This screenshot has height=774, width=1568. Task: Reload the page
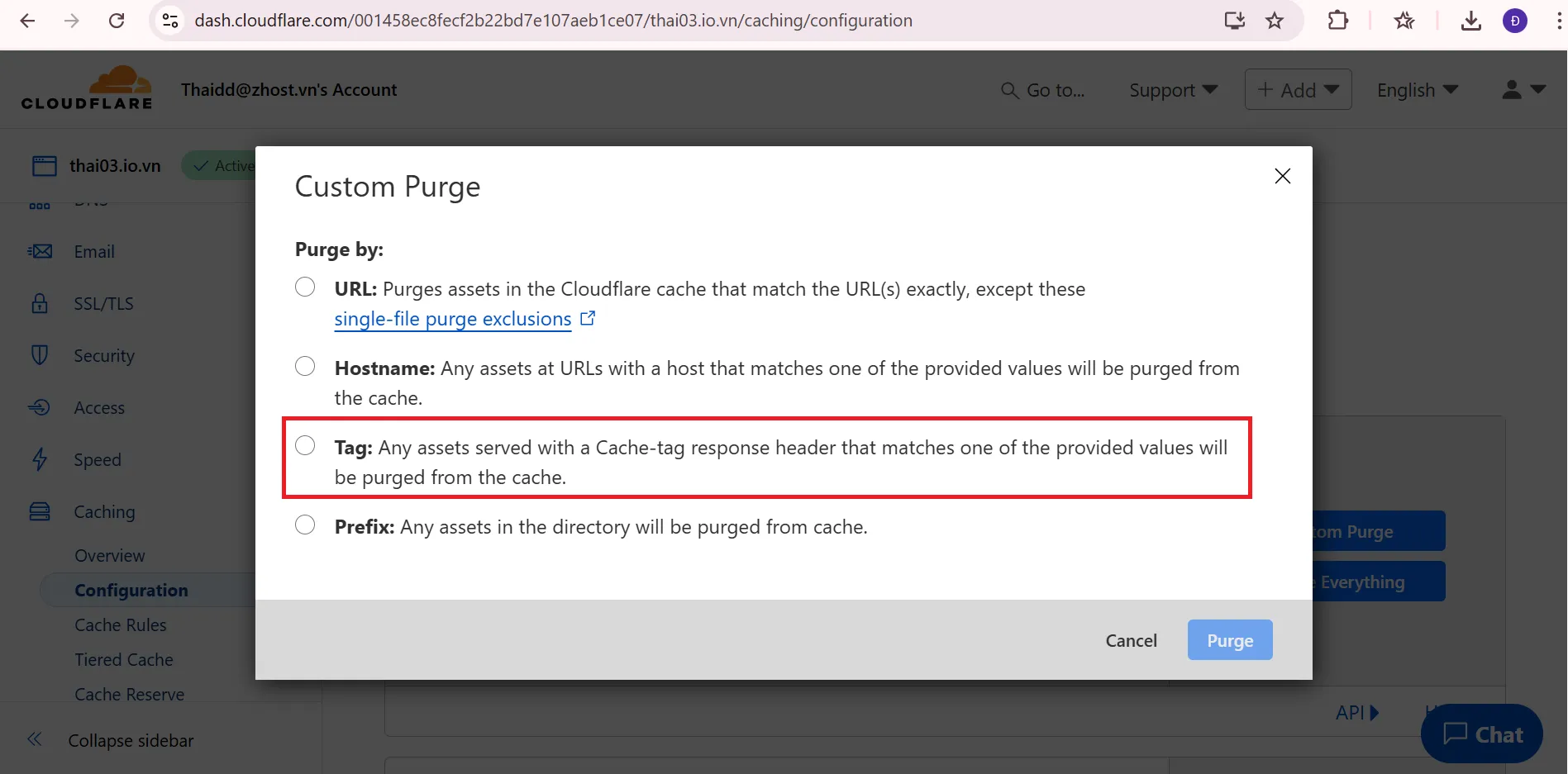pyautogui.click(x=117, y=21)
